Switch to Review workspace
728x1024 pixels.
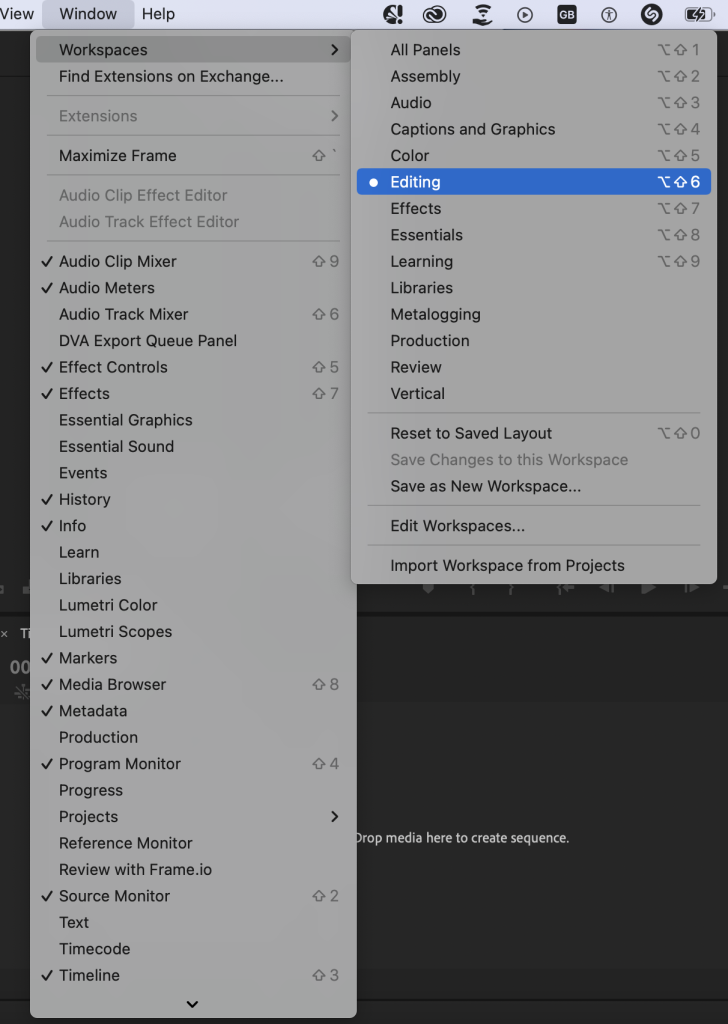(533, 367)
